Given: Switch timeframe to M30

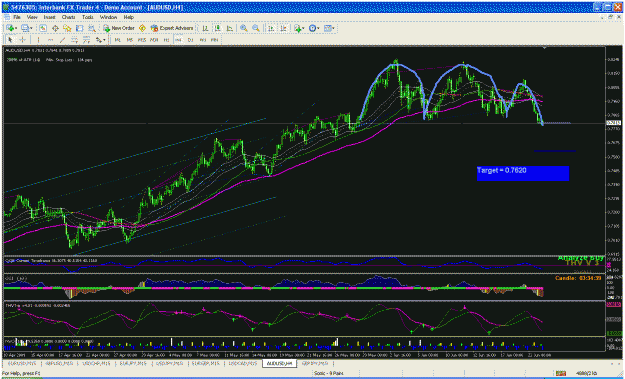Looking at the screenshot, I should 154,40.
